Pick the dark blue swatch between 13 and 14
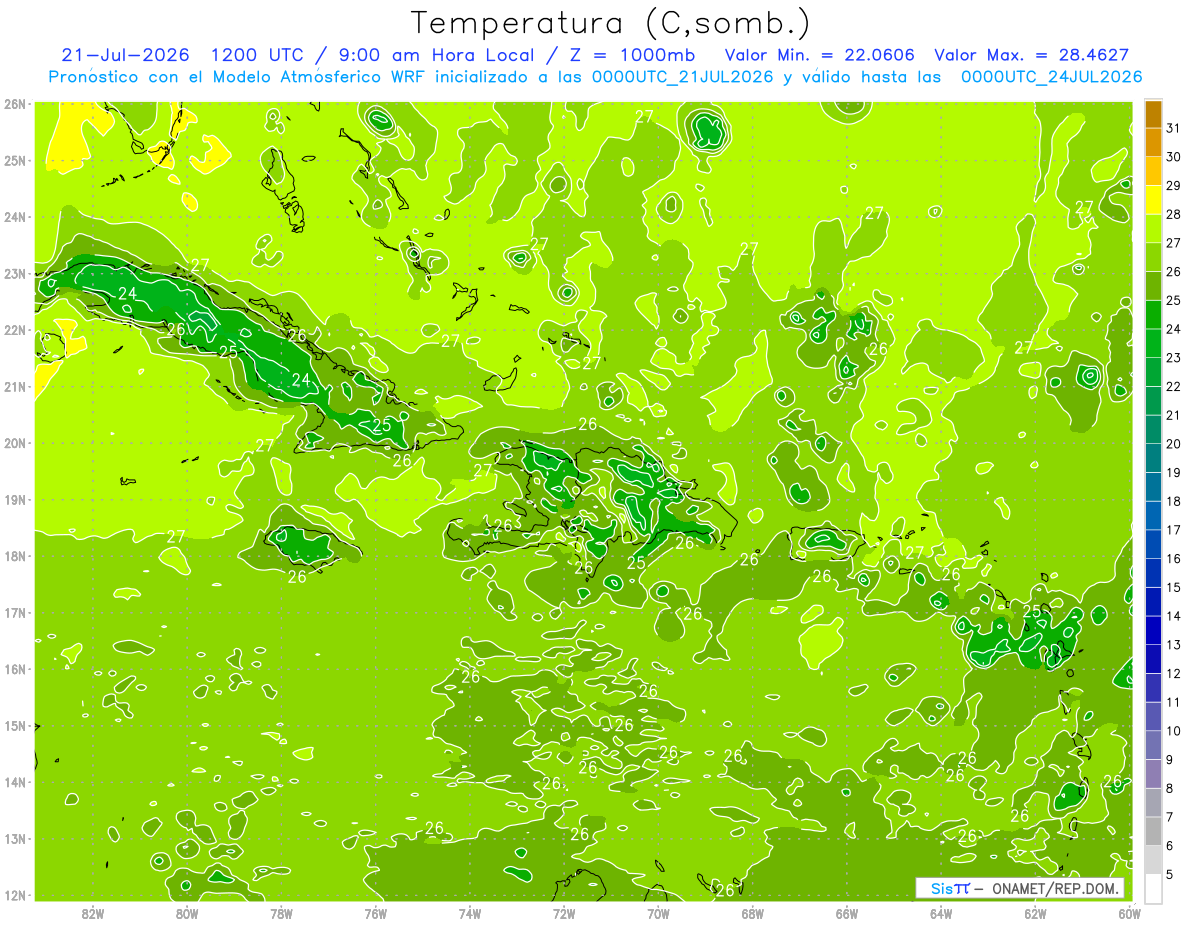Screen dimensions: 1200x927 1153,630
